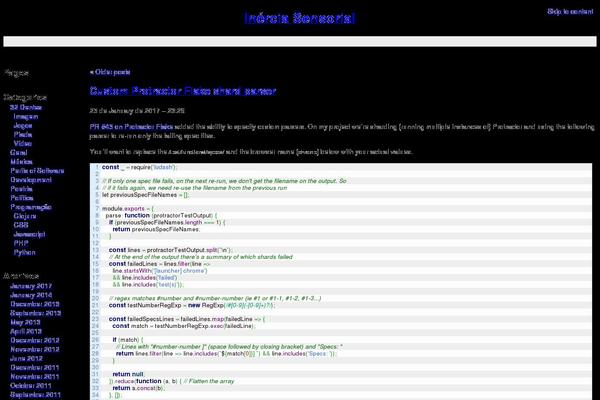
Task: Open the December 2012 archive
Action: 34,340
